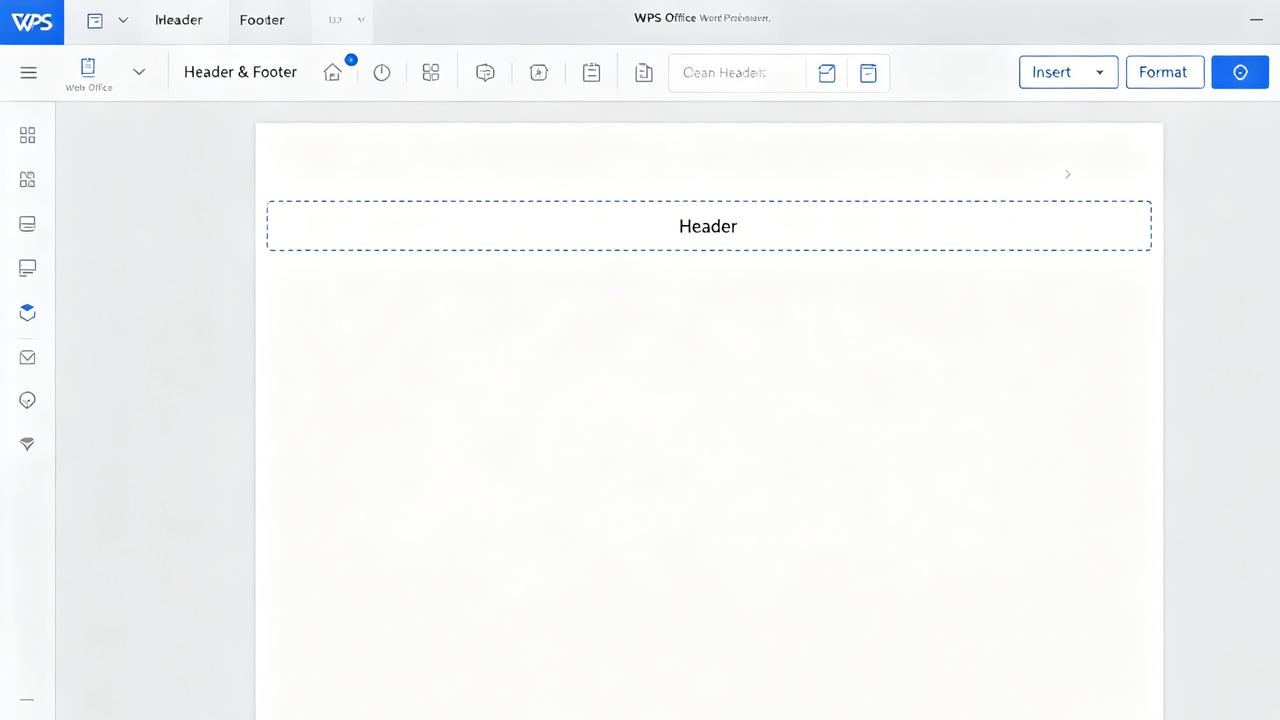Expand the chevron next to Web Office

tap(139, 72)
